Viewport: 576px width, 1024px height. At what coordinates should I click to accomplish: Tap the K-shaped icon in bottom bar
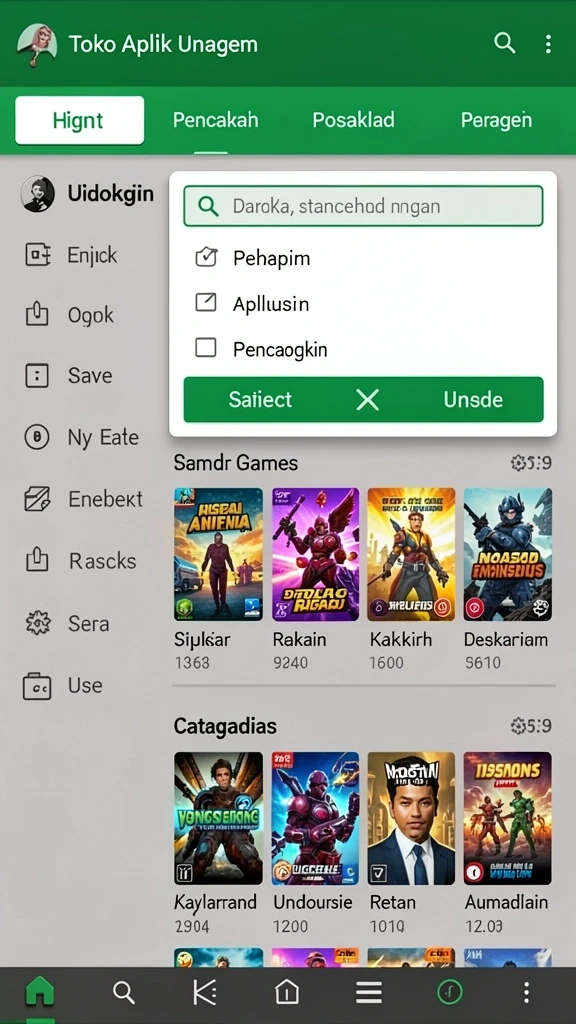(x=204, y=993)
